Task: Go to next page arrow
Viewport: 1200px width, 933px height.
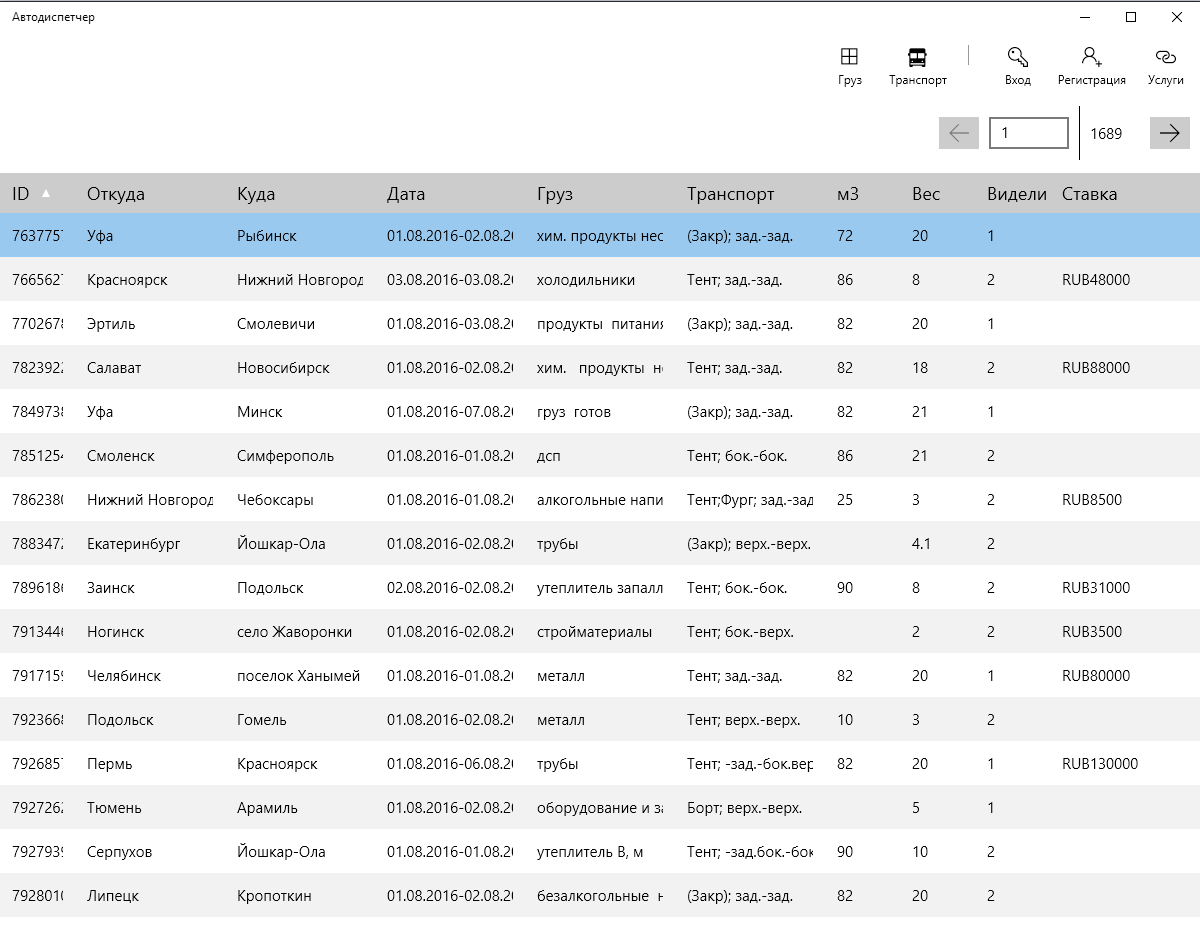Action: [x=1170, y=133]
